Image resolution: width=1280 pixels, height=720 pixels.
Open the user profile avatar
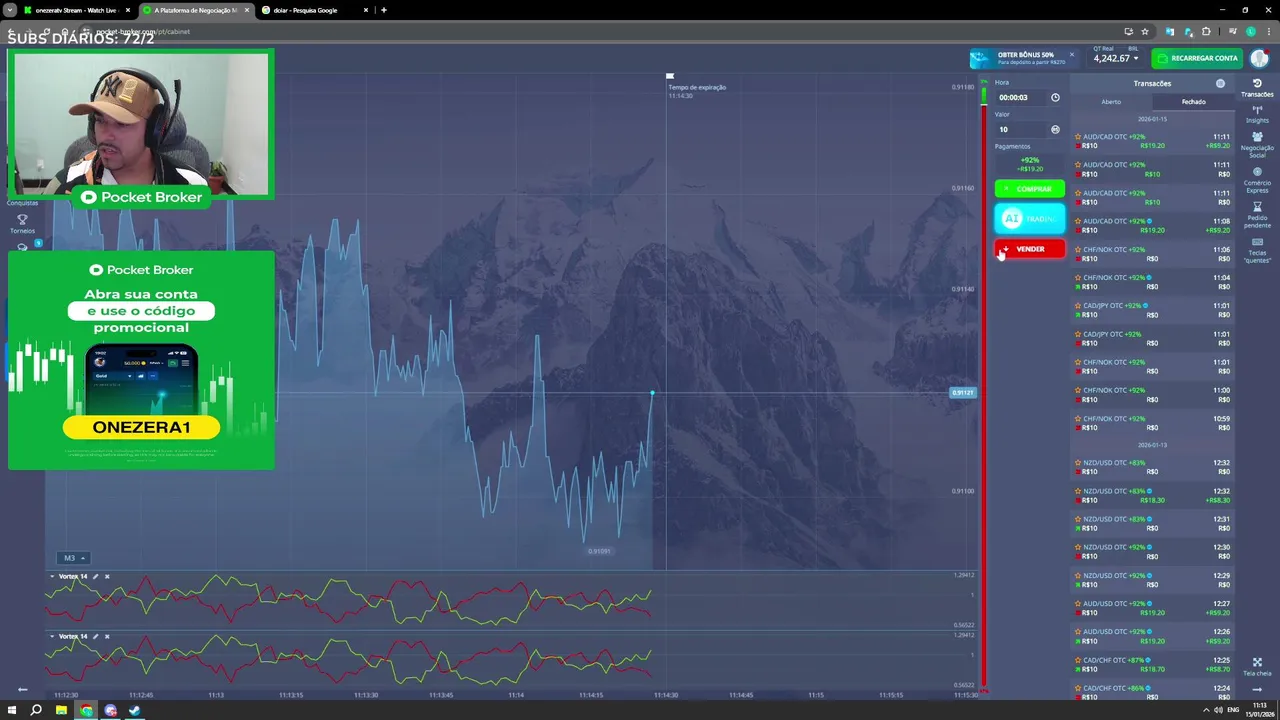[x=1259, y=58]
